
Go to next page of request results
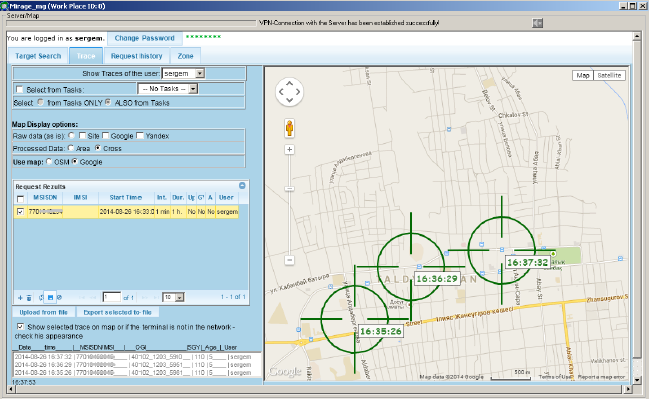[144, 297]
